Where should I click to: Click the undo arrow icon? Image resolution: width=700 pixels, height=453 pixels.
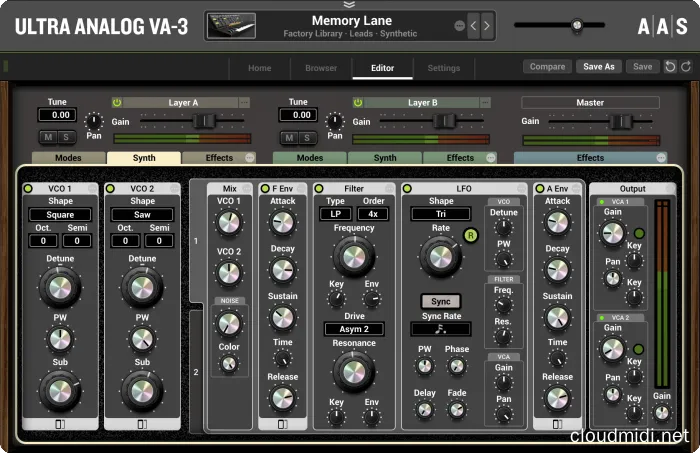(x=669, y=67)
